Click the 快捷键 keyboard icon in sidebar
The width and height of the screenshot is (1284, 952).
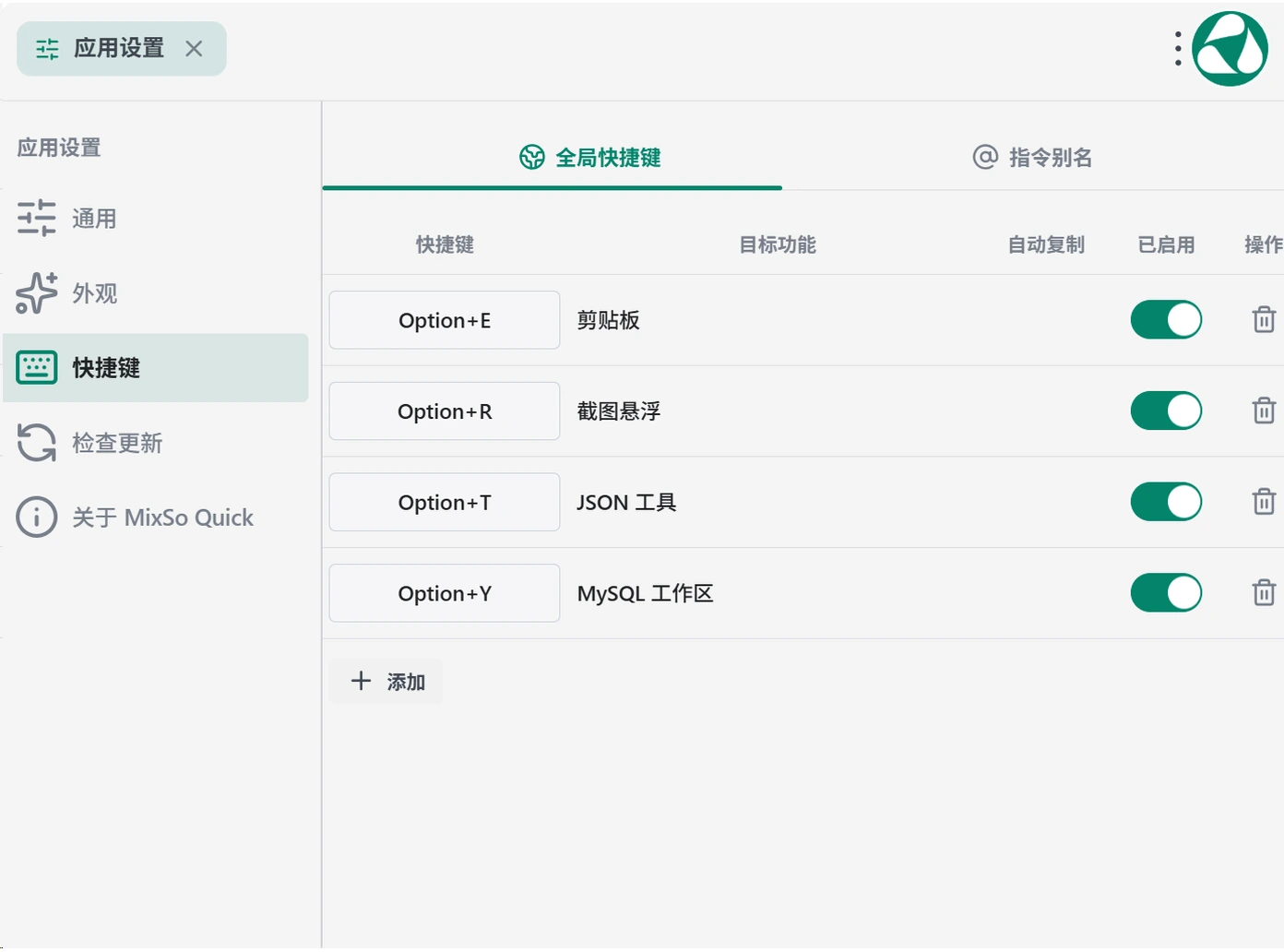[x=37, y=368]
